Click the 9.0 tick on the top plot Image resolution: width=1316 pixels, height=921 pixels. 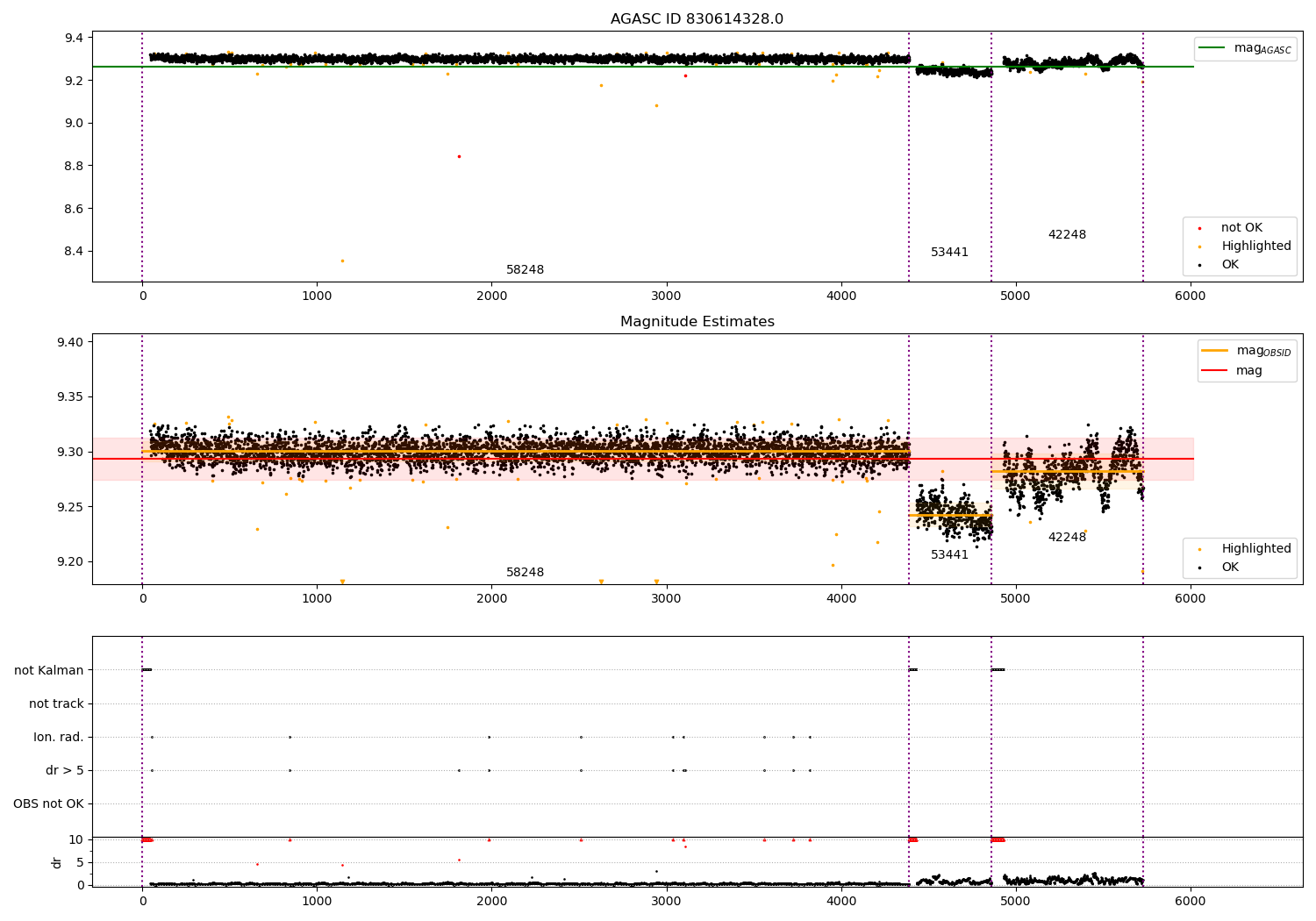coord(74,124)
